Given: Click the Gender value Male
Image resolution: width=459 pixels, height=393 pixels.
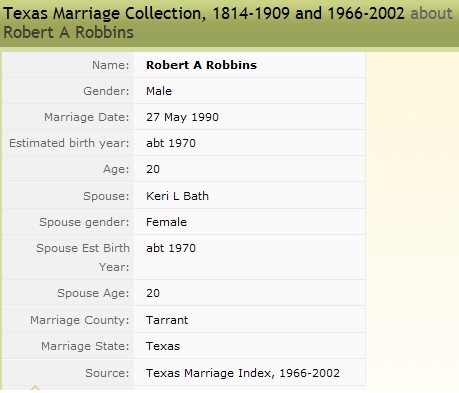Looking at the screenshot, I should 159,91.
